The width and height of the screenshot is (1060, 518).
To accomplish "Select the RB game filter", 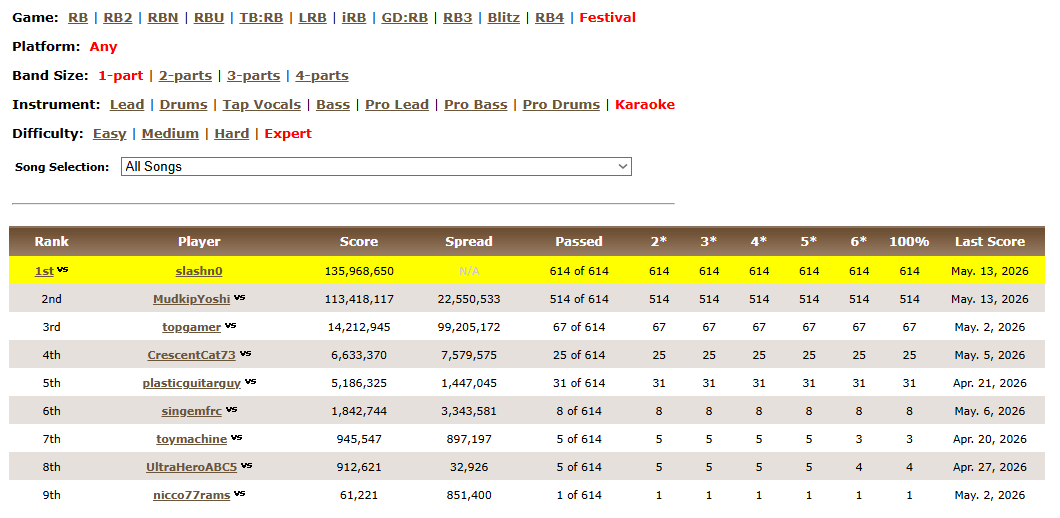I will coord(78,18).
